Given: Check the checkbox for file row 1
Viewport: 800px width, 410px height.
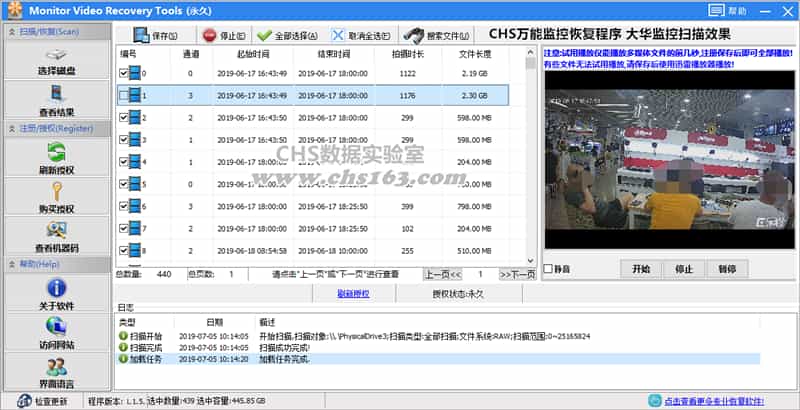Looking at the screenshot, I should pyautogui.click(x=123, y=95).
